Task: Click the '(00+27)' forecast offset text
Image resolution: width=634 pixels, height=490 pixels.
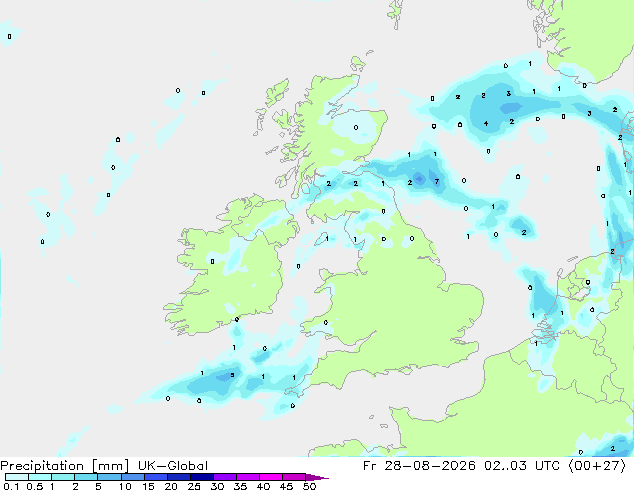Action: tap(597, 466)
